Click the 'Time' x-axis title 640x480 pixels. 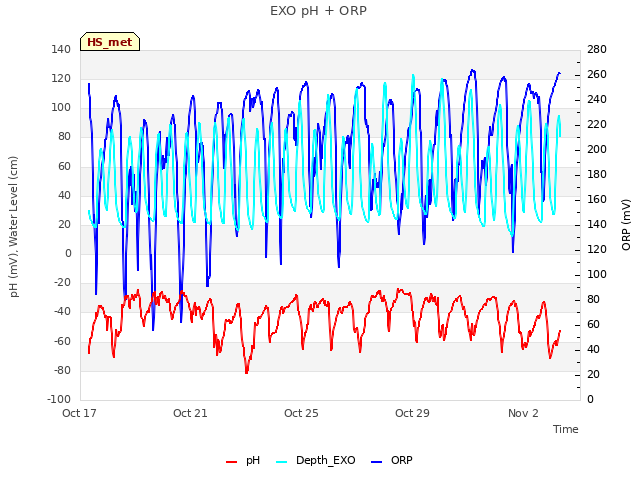[566, 429]
